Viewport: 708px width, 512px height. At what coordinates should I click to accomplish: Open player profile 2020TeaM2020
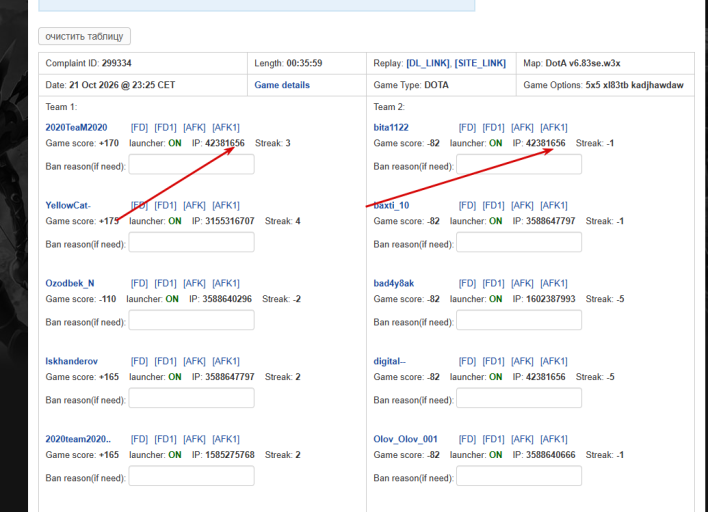pyautogui.click(x=76, y=127)
